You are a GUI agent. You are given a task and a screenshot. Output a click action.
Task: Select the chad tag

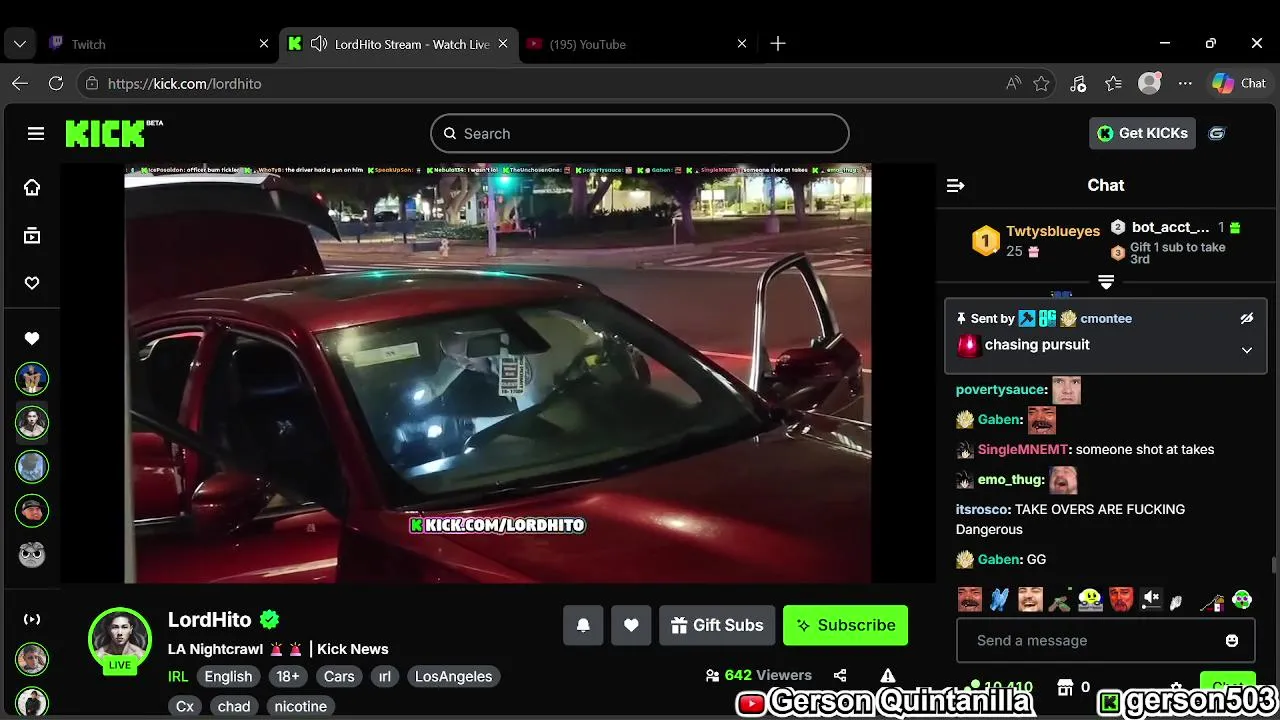pyautogui.click(x=234, y=706)
